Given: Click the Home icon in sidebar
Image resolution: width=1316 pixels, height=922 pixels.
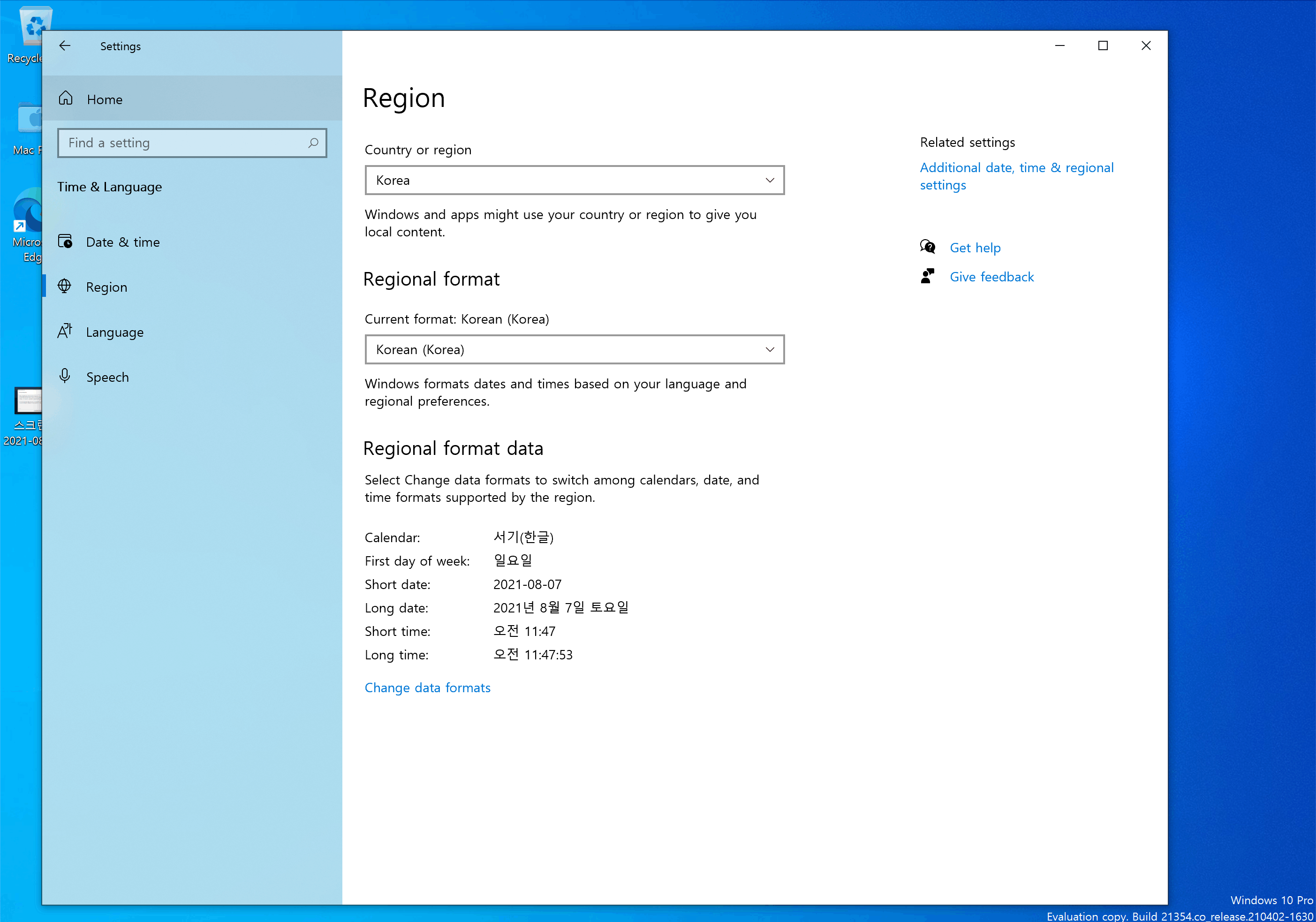Looking at the screenshot, I should click(66, 98).
